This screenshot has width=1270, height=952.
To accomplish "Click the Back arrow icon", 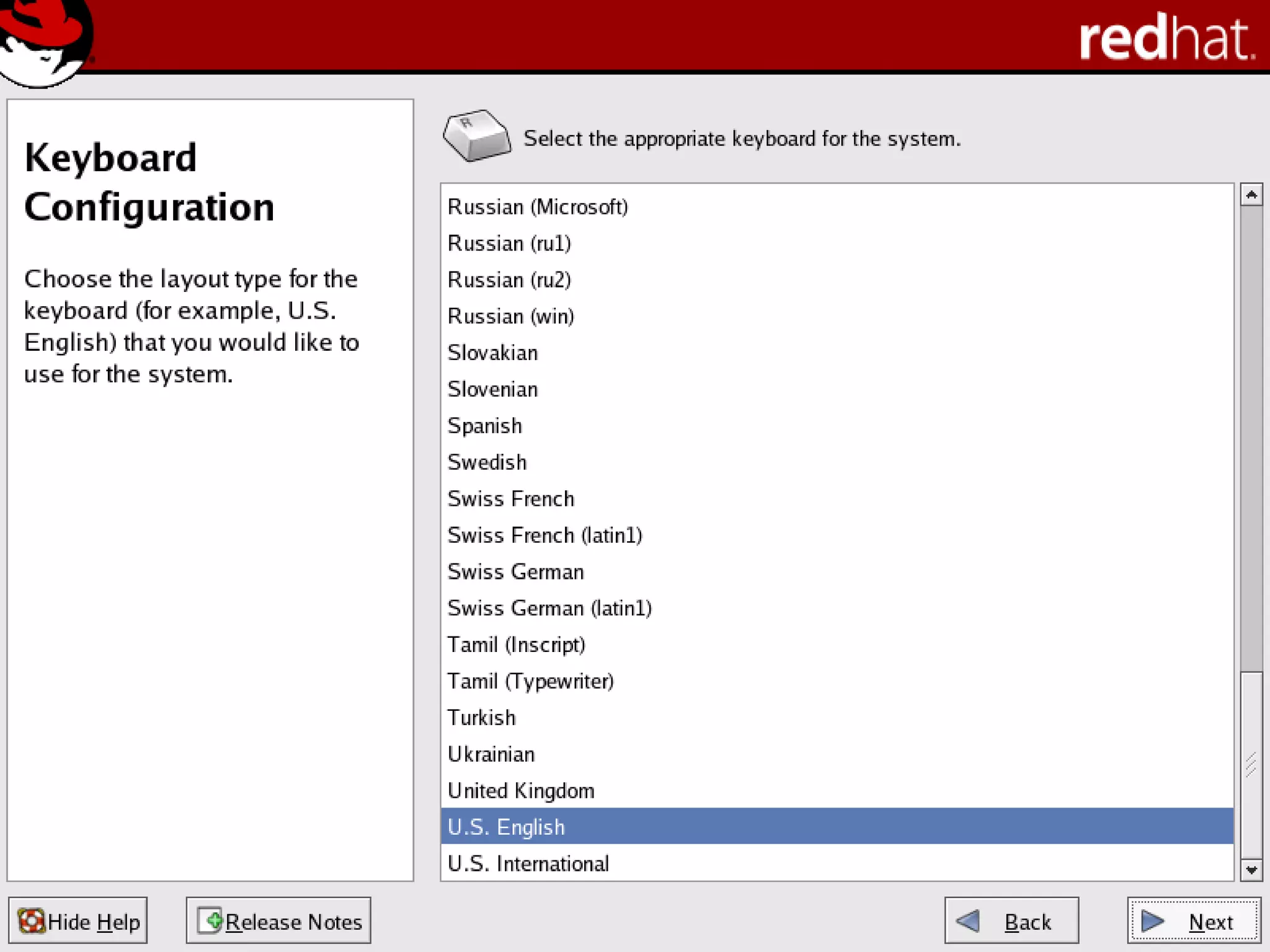I will [968, 921].
